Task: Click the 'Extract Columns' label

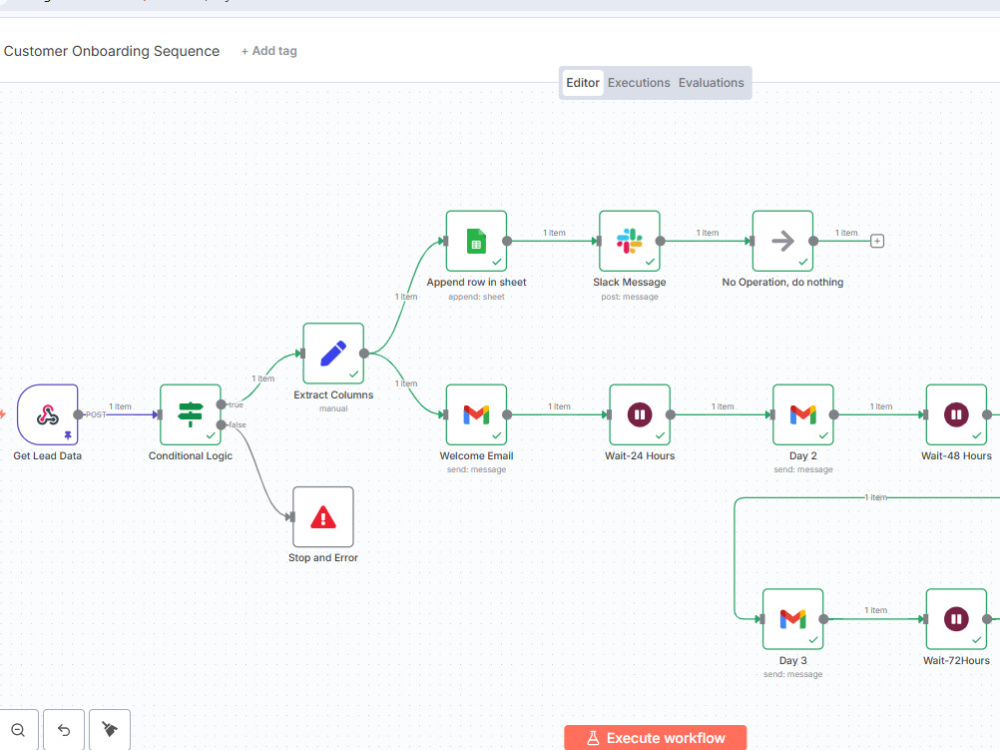Action: (334, 395)
